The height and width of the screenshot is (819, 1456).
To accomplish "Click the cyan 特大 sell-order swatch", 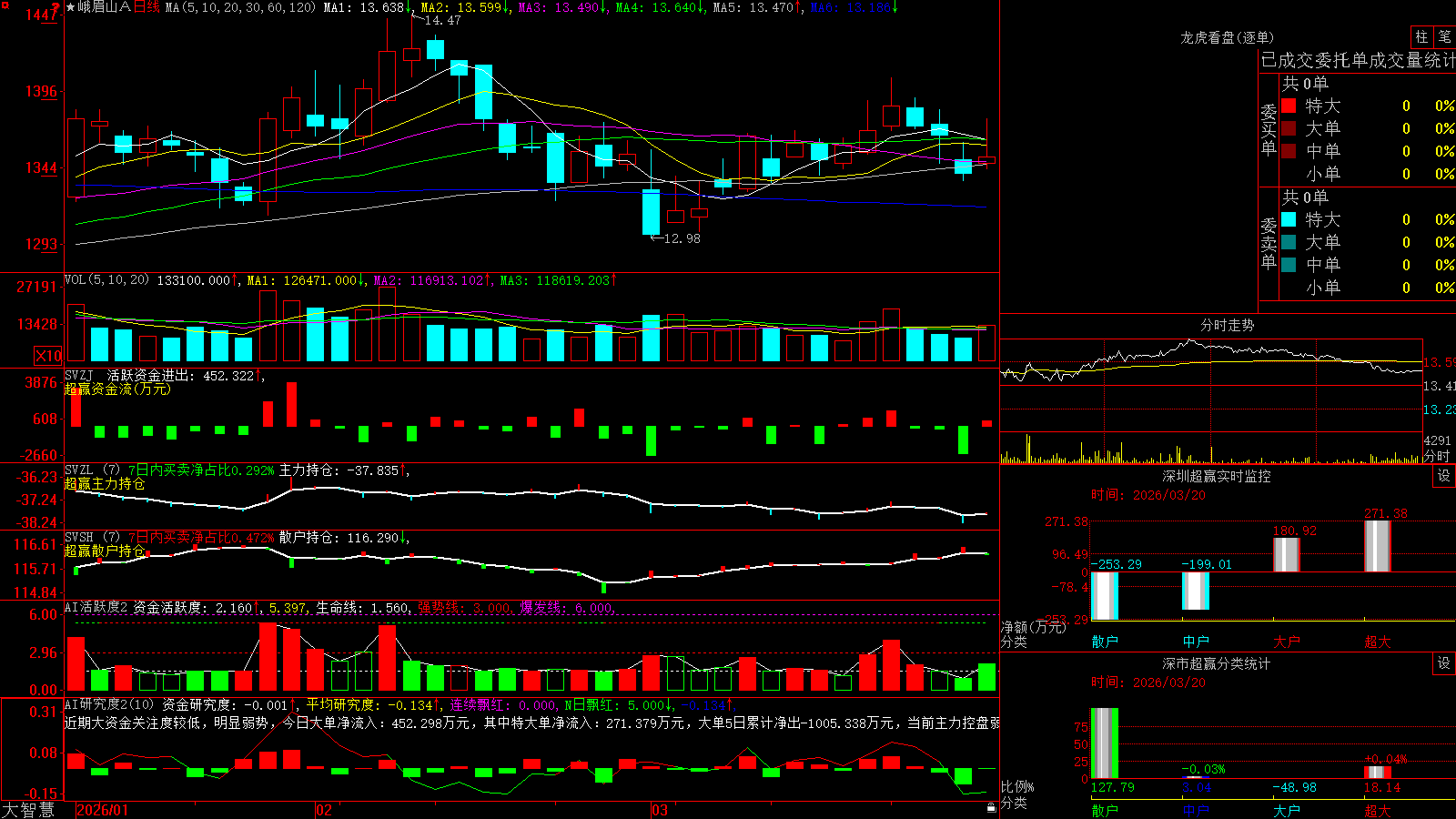I will tap(1289, 219).
